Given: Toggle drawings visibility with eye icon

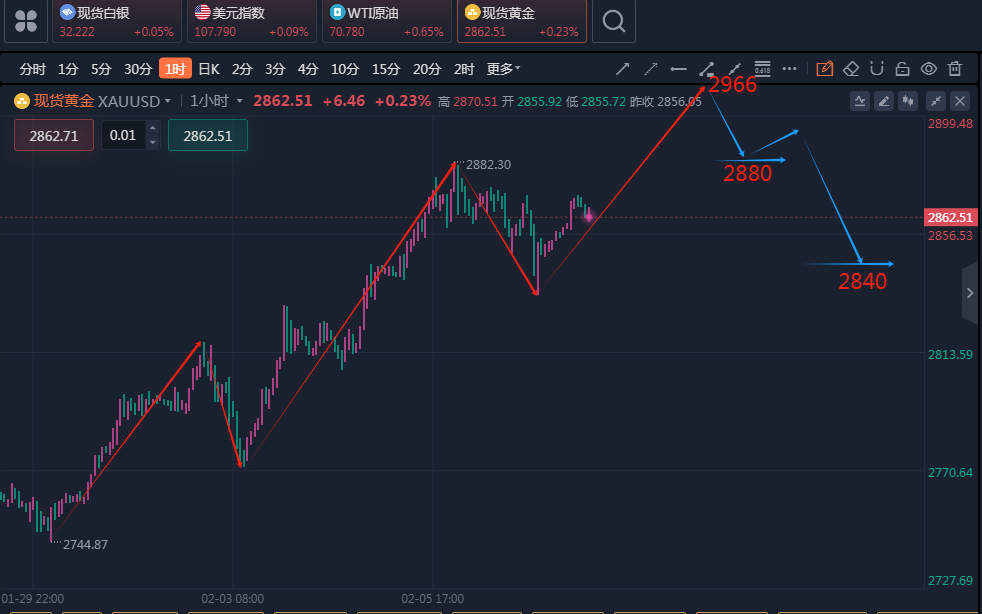Looking at the screenshot, I should tap(929, 69).
